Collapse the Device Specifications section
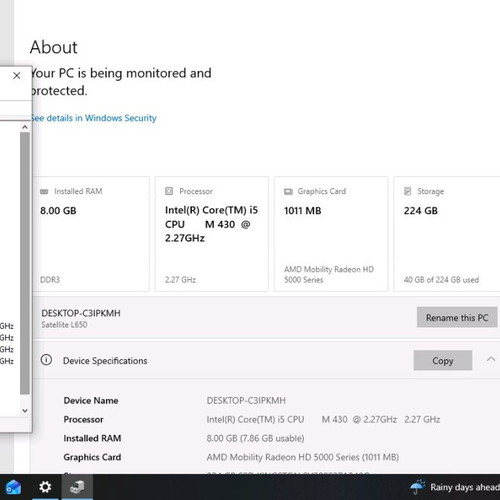Viewport: 500px width, 500px height. click(491, 359)
